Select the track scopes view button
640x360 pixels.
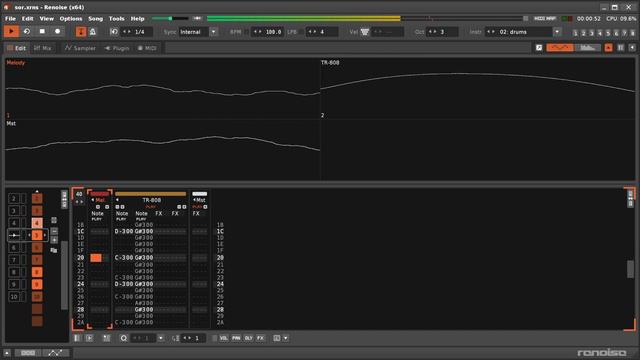coord(560,48)
